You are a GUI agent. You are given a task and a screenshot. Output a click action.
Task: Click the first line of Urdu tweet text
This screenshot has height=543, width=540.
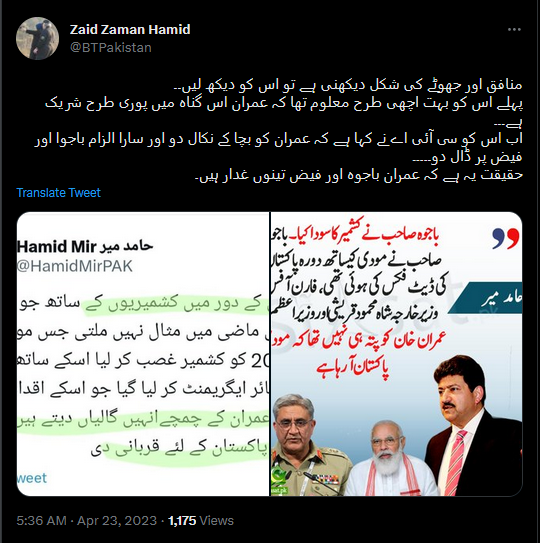(x=348, y=86)
